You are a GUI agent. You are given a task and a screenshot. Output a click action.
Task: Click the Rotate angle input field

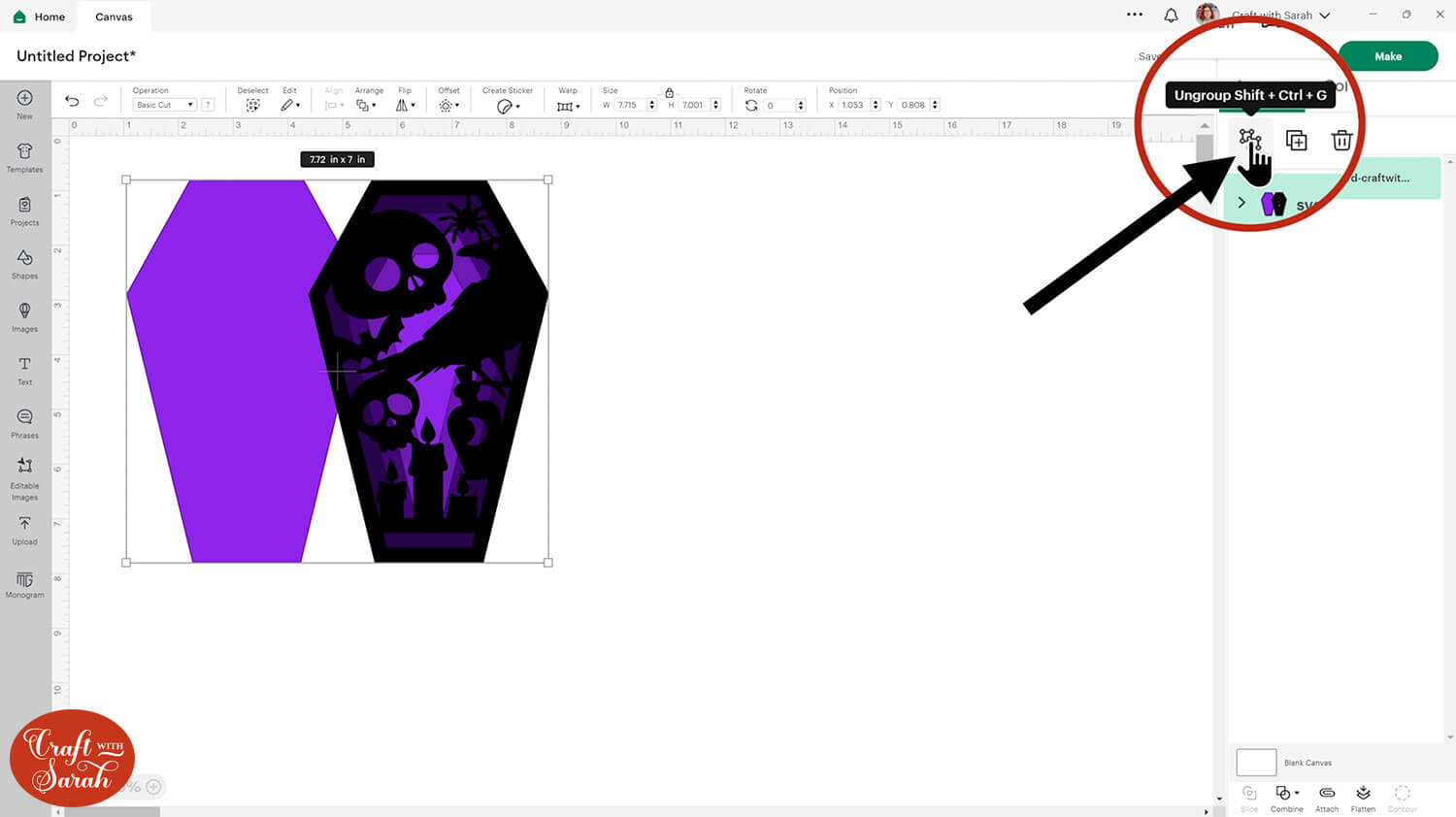coord(778,105)
